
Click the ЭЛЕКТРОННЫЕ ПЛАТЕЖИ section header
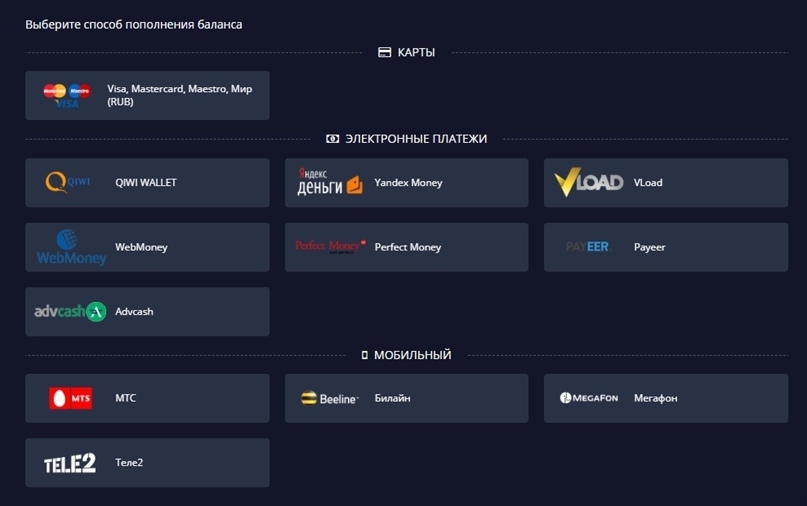pyautogui.click(x=407, y=139)
